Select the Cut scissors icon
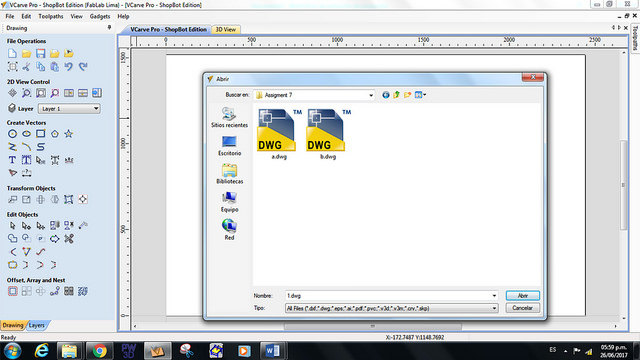640x360 pixels. pos(27,67)
